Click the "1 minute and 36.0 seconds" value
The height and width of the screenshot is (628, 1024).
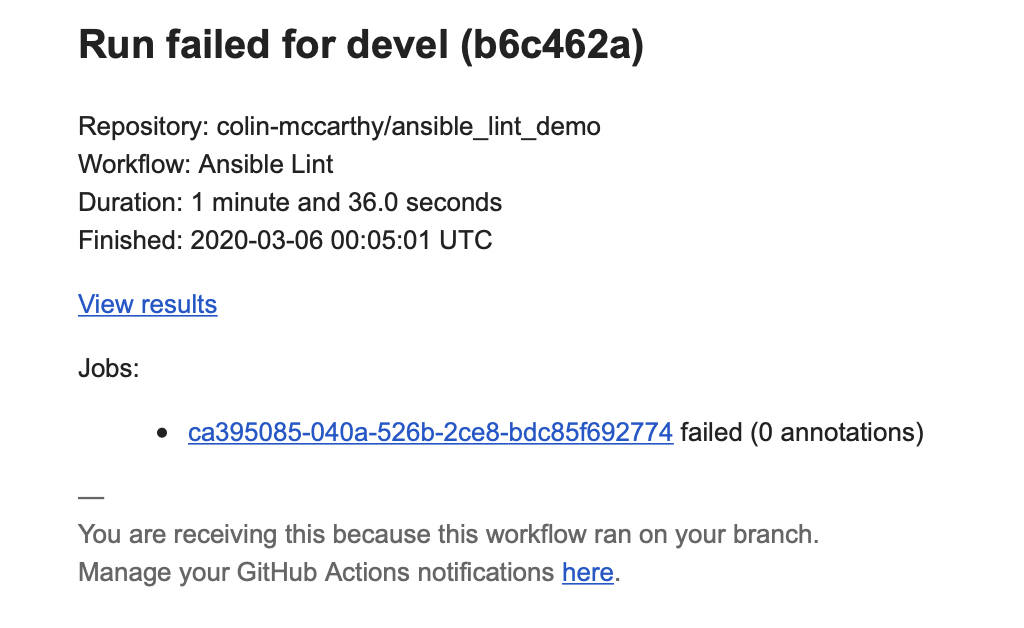point(346,202)
